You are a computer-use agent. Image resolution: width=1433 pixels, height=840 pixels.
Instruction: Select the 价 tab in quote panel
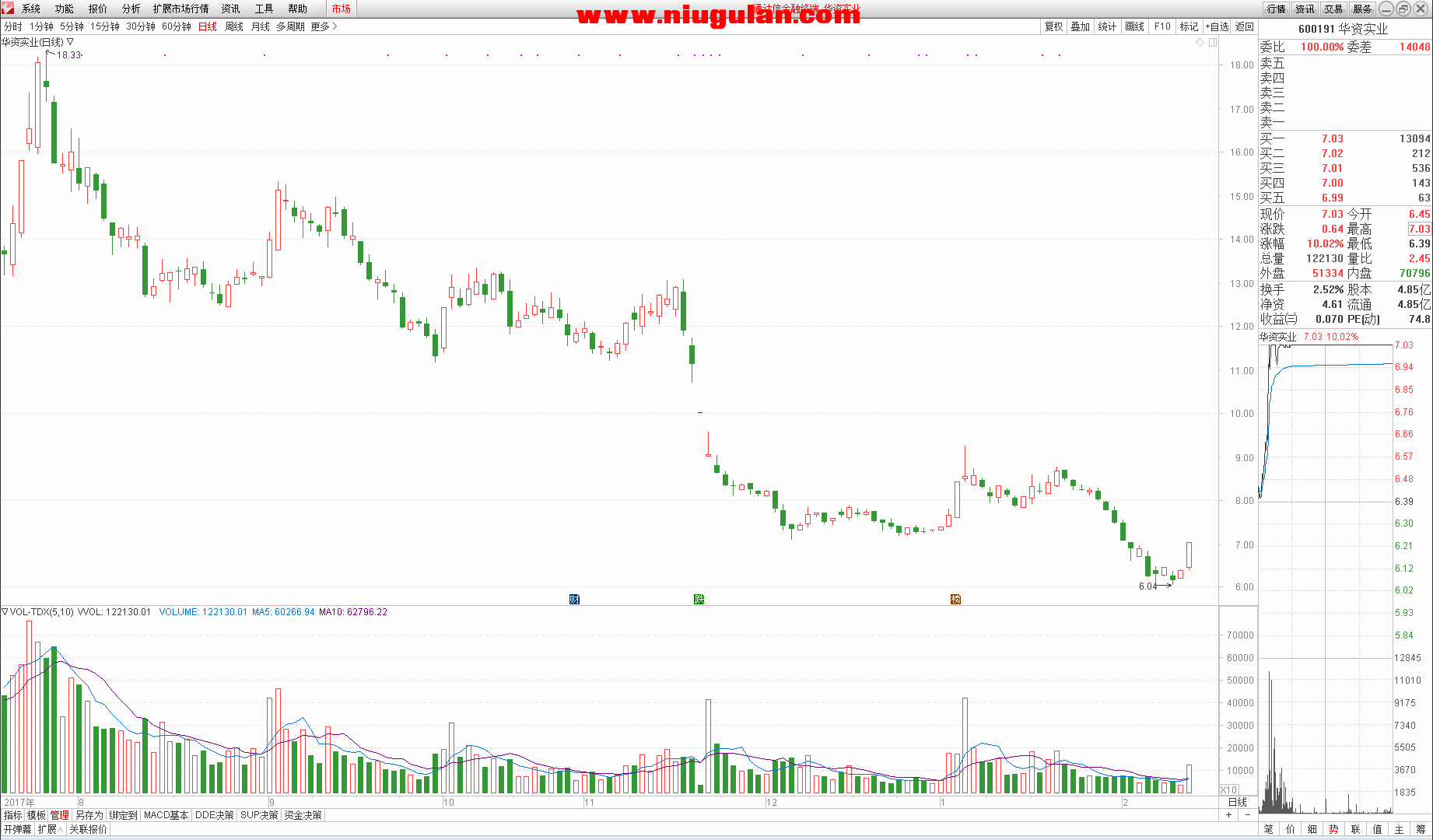click(1291, 829)
